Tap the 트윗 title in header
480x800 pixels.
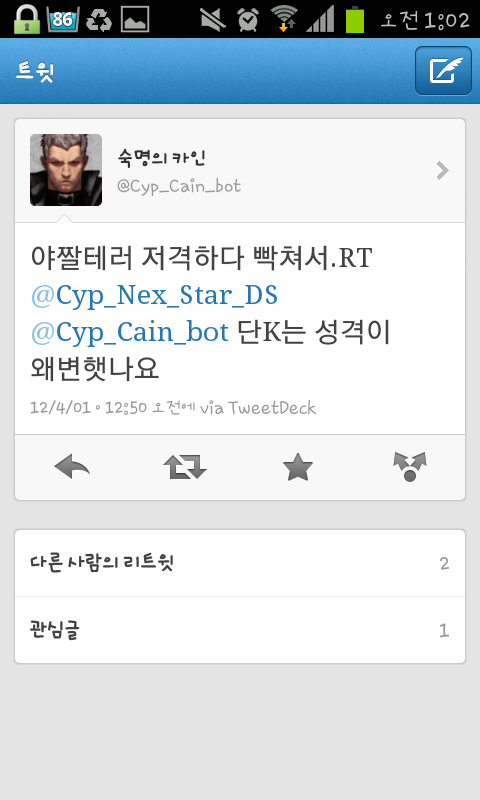click(35, 71)
